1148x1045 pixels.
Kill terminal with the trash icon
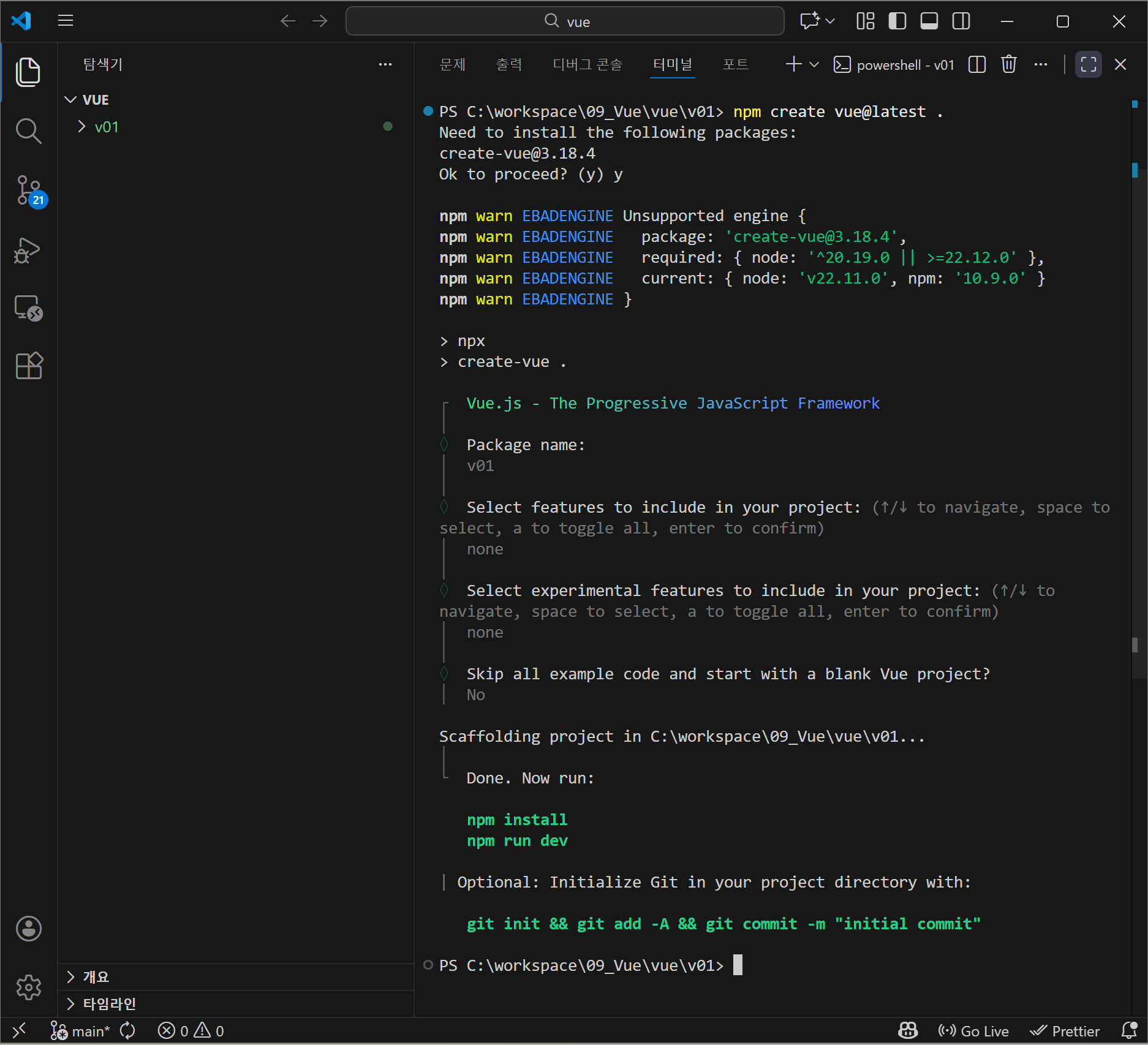click(x=1008, y=64)
